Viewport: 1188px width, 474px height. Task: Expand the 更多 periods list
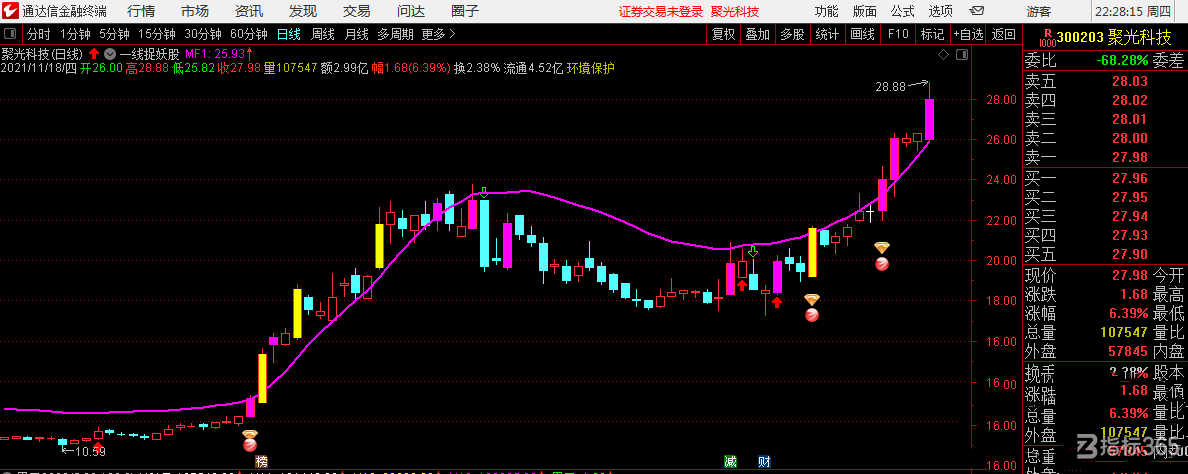[x=439, y=34]
